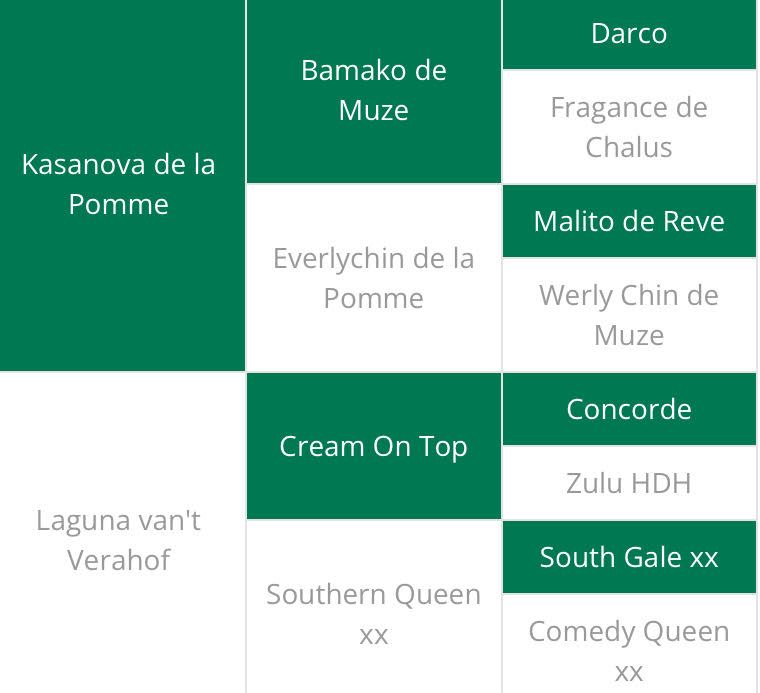Select the white cell below Bamako de Muze
Screen dimensions: 760x693
click(373, 278)
